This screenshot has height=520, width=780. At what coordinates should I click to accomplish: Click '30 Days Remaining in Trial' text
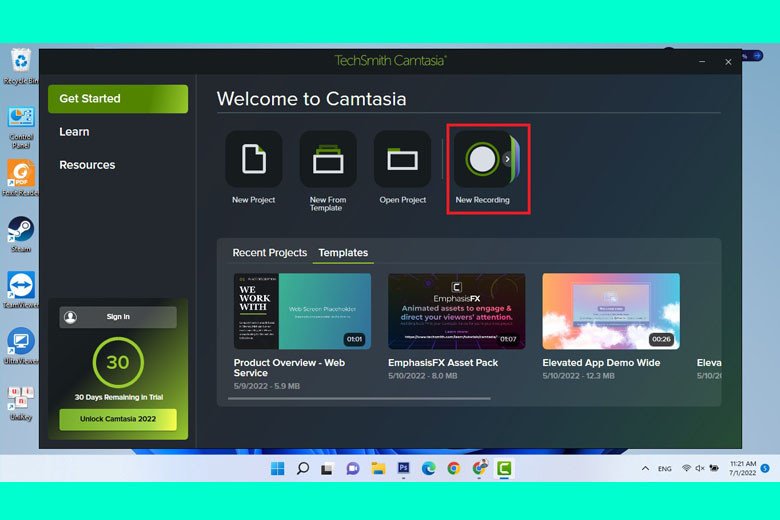[x=119, y=397]
